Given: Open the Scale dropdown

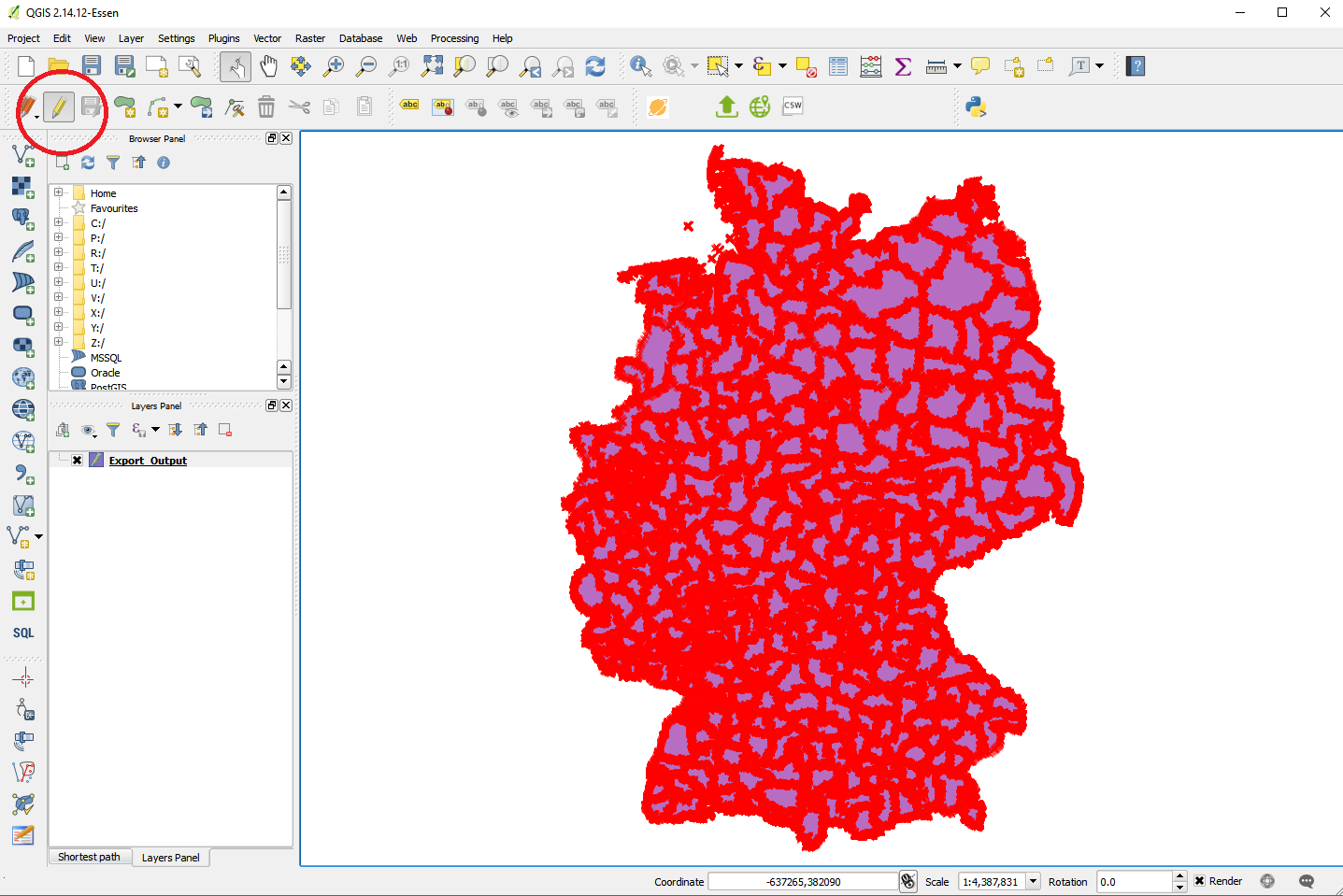Looking at the screenshot, I should 1034,881.
